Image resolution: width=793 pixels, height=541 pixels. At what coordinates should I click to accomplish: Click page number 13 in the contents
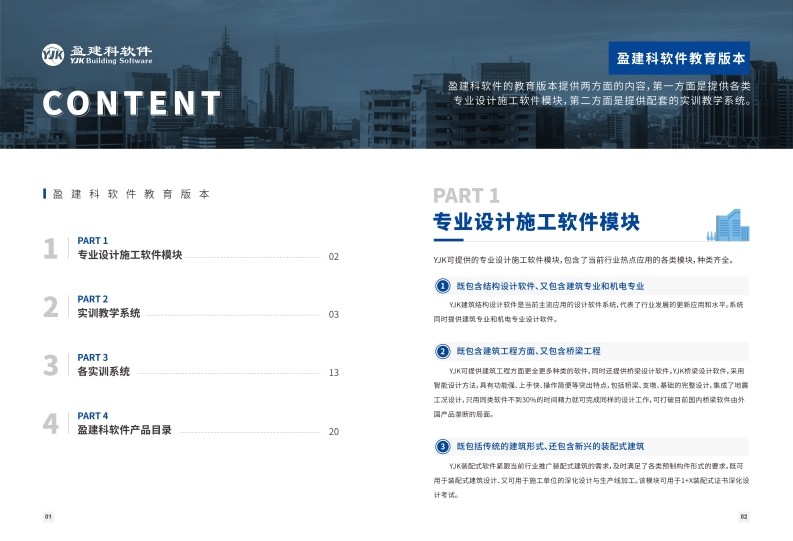[x=334, y=373]
